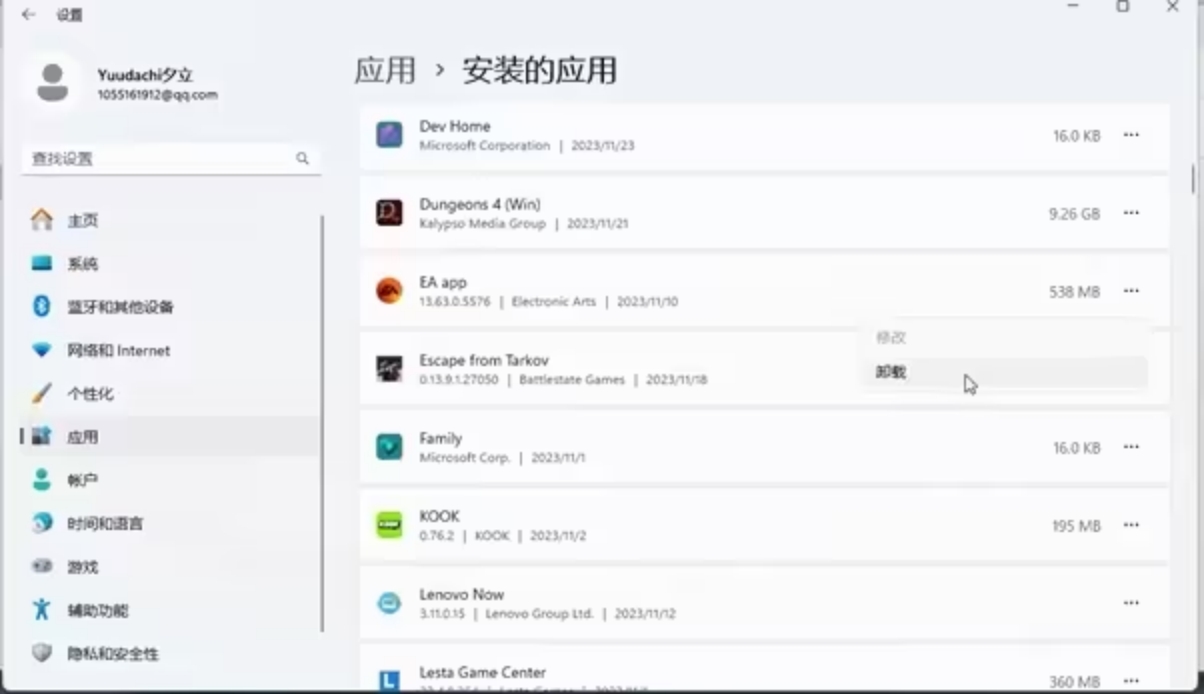Click the EA app icon
The image size is (1204, 694).
pyautogui.click(x=389, y=290)
